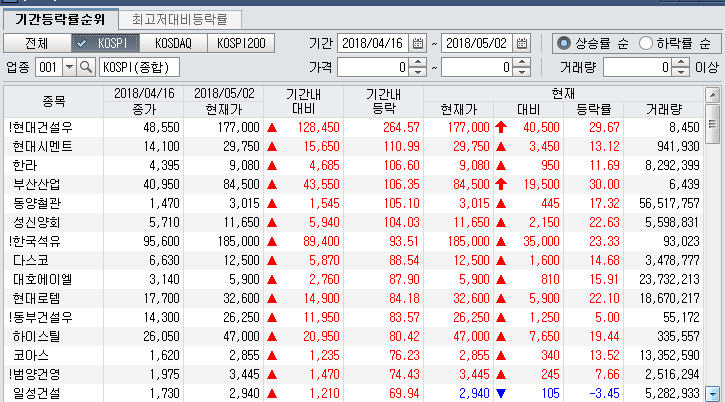Screen dimensions: 725x402
Task: Select the 대호에이엘 stock row
Action: [354, 279]
